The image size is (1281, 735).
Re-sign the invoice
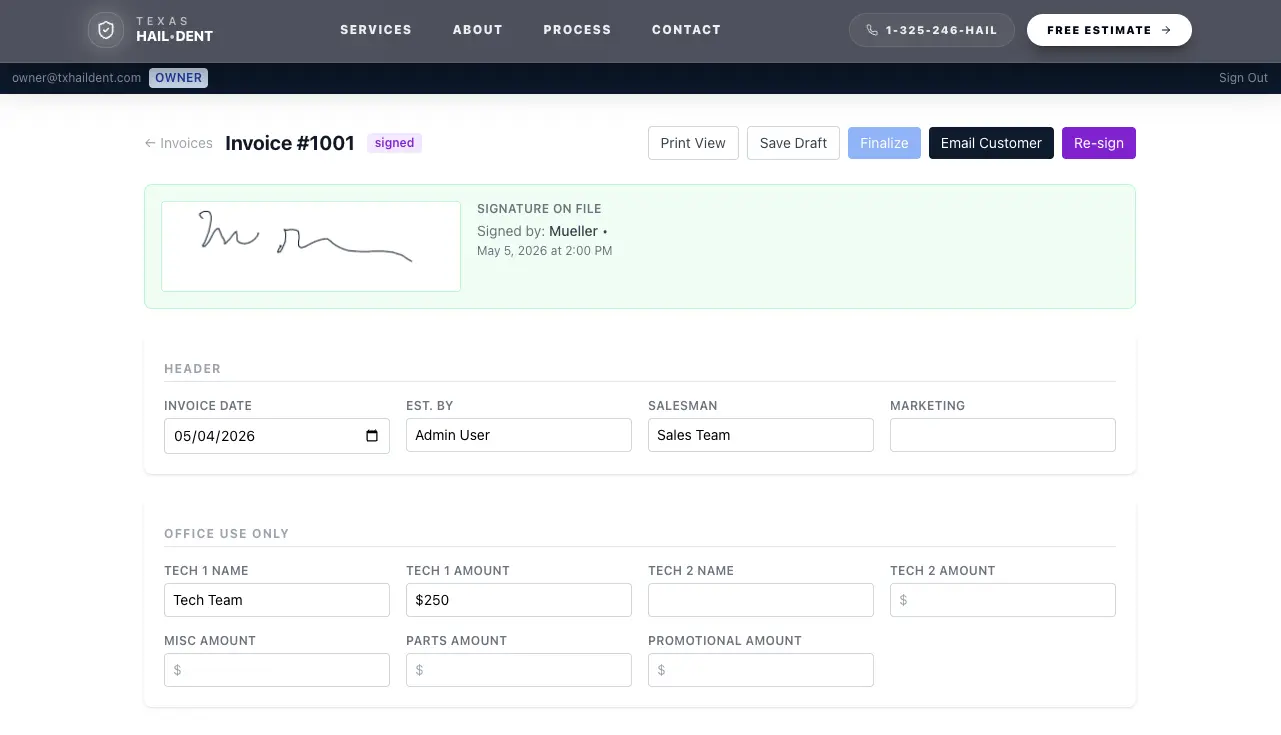coord(1099,143)
